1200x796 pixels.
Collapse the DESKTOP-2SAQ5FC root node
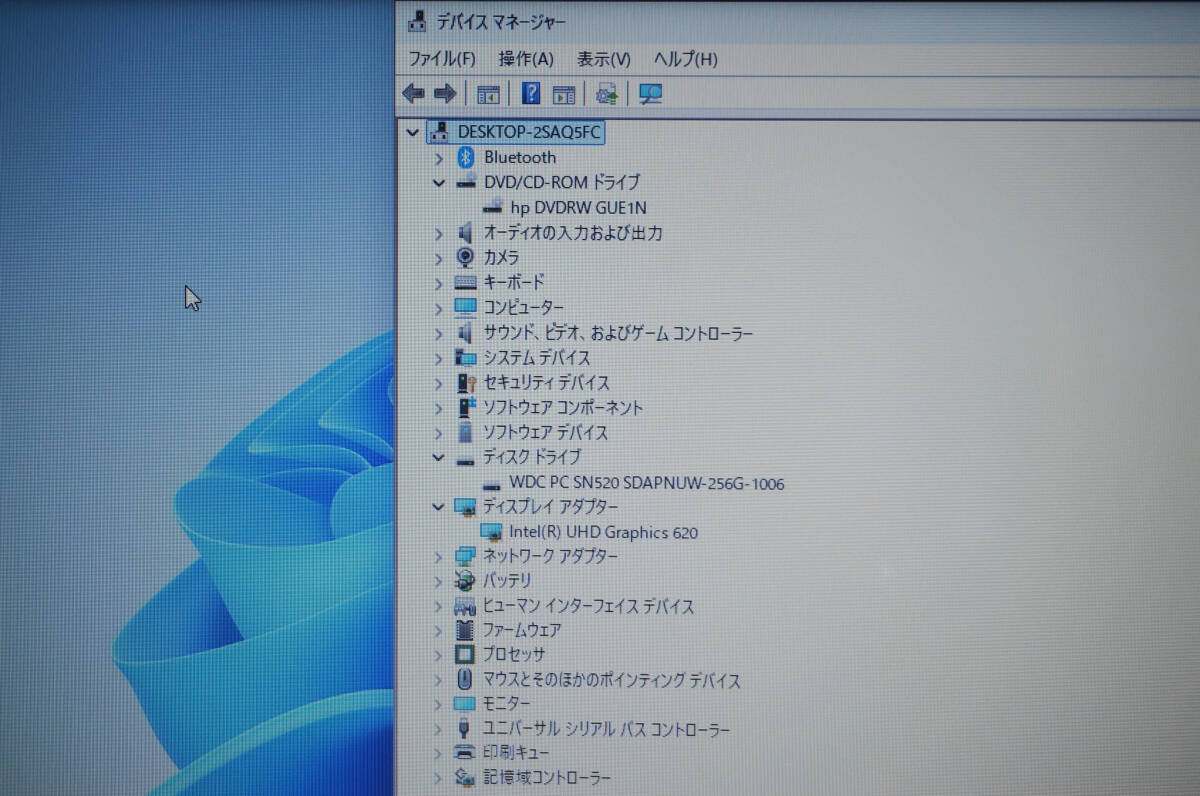[412, 132]
